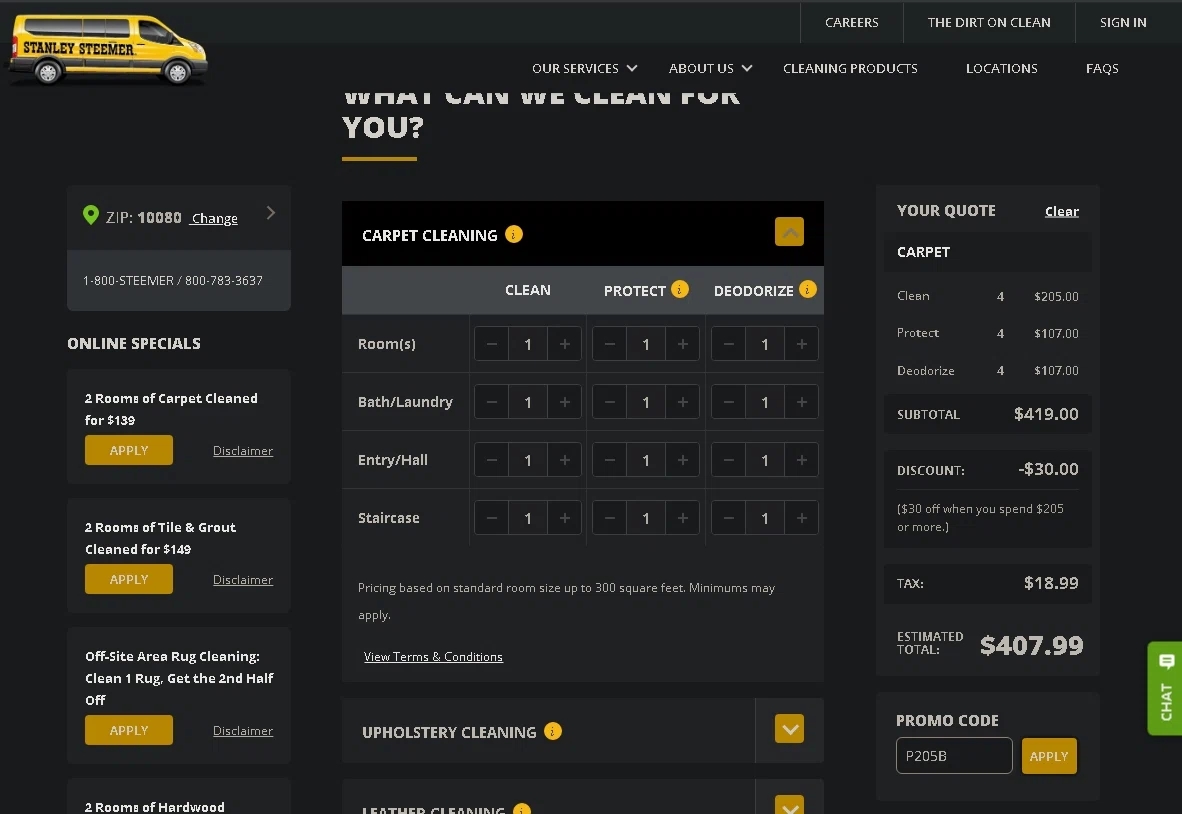Click Clear to reset your quote
Viewport: 1182px width, 814px height.
(1061, 211)
